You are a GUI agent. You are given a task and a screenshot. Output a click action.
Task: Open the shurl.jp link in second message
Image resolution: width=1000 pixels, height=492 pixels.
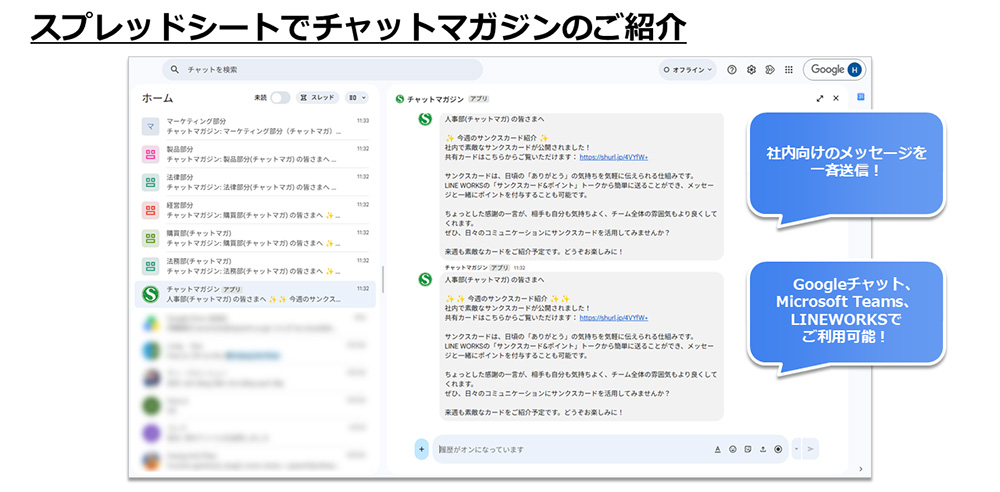pos(614,317)
